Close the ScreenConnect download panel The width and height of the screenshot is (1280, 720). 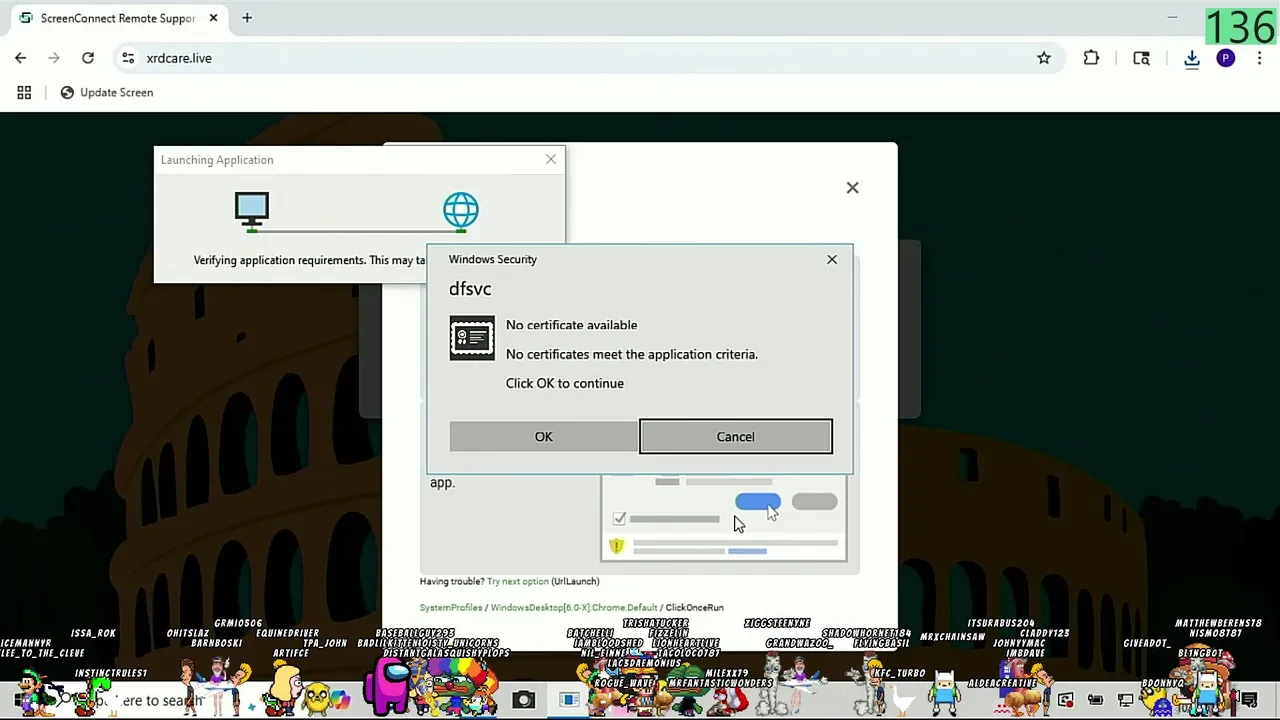pyautogui.click(x=852, y=187)
